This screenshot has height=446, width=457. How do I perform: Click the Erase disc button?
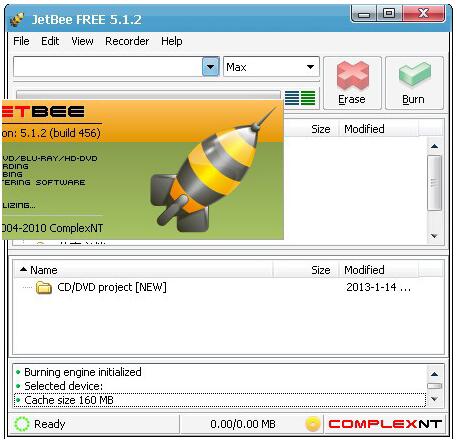pyautogui.click(x=352, y=83)
